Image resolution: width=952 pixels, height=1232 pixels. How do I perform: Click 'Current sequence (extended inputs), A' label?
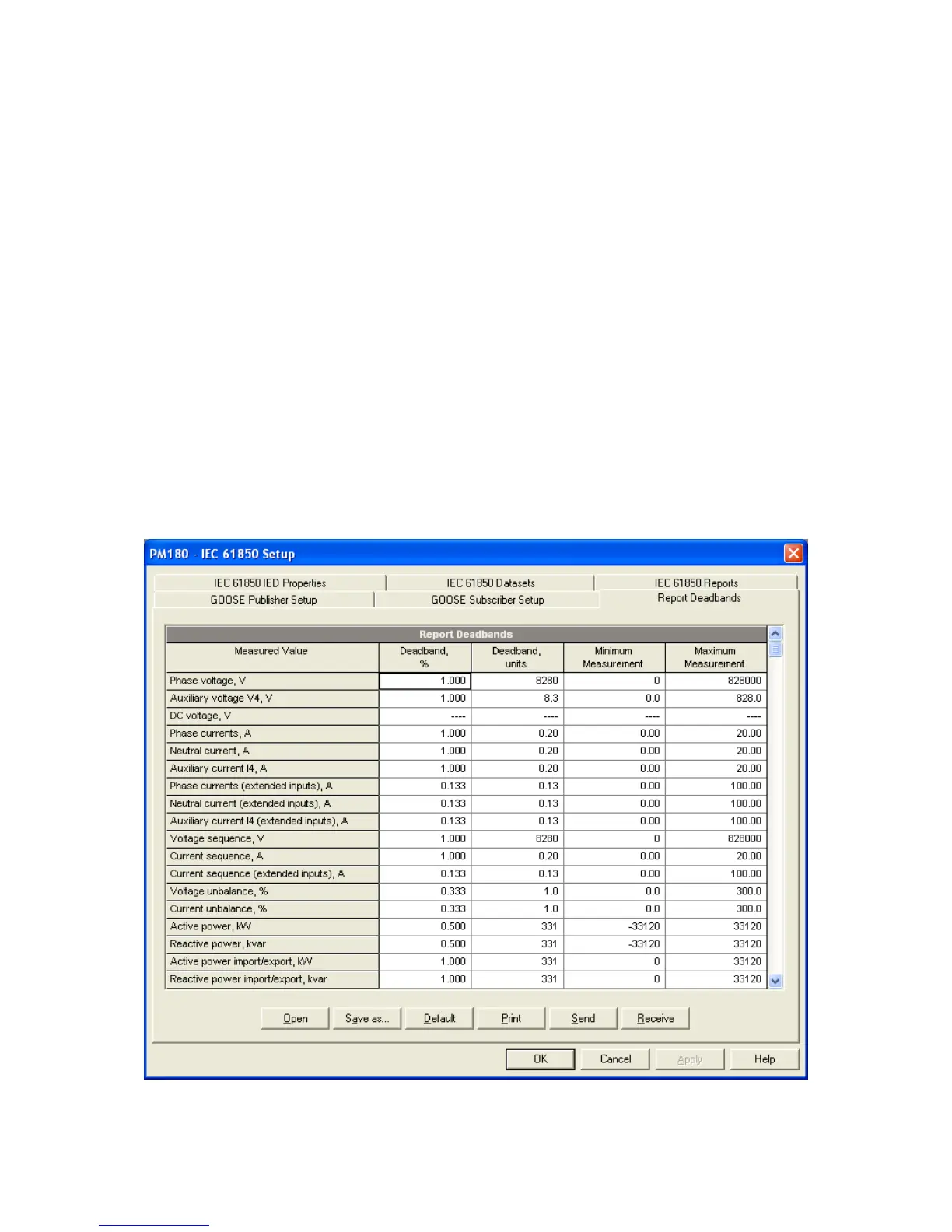[x=272, y=873]
